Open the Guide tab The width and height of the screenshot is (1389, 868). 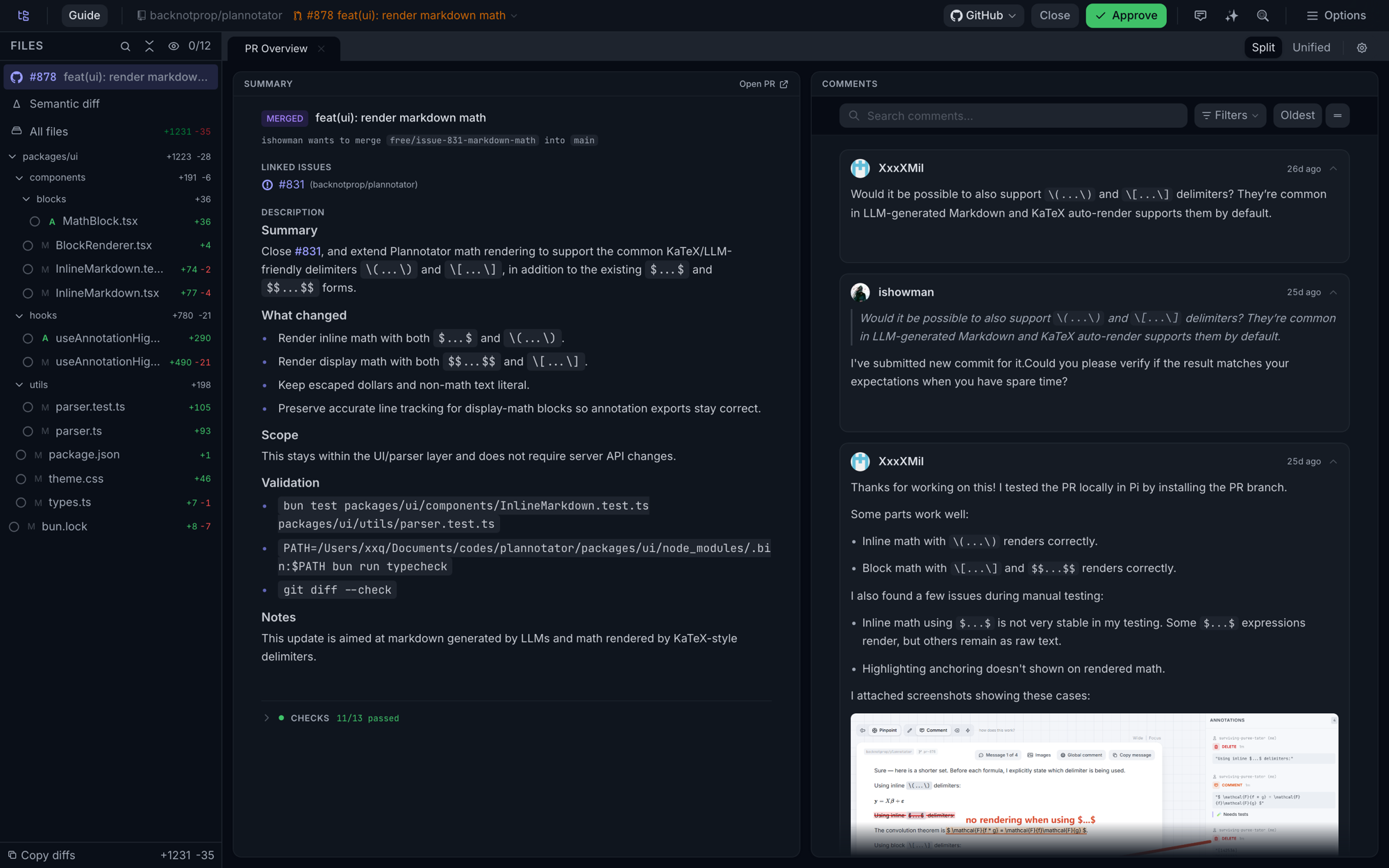pyautogui.click(x=84, y=15)
